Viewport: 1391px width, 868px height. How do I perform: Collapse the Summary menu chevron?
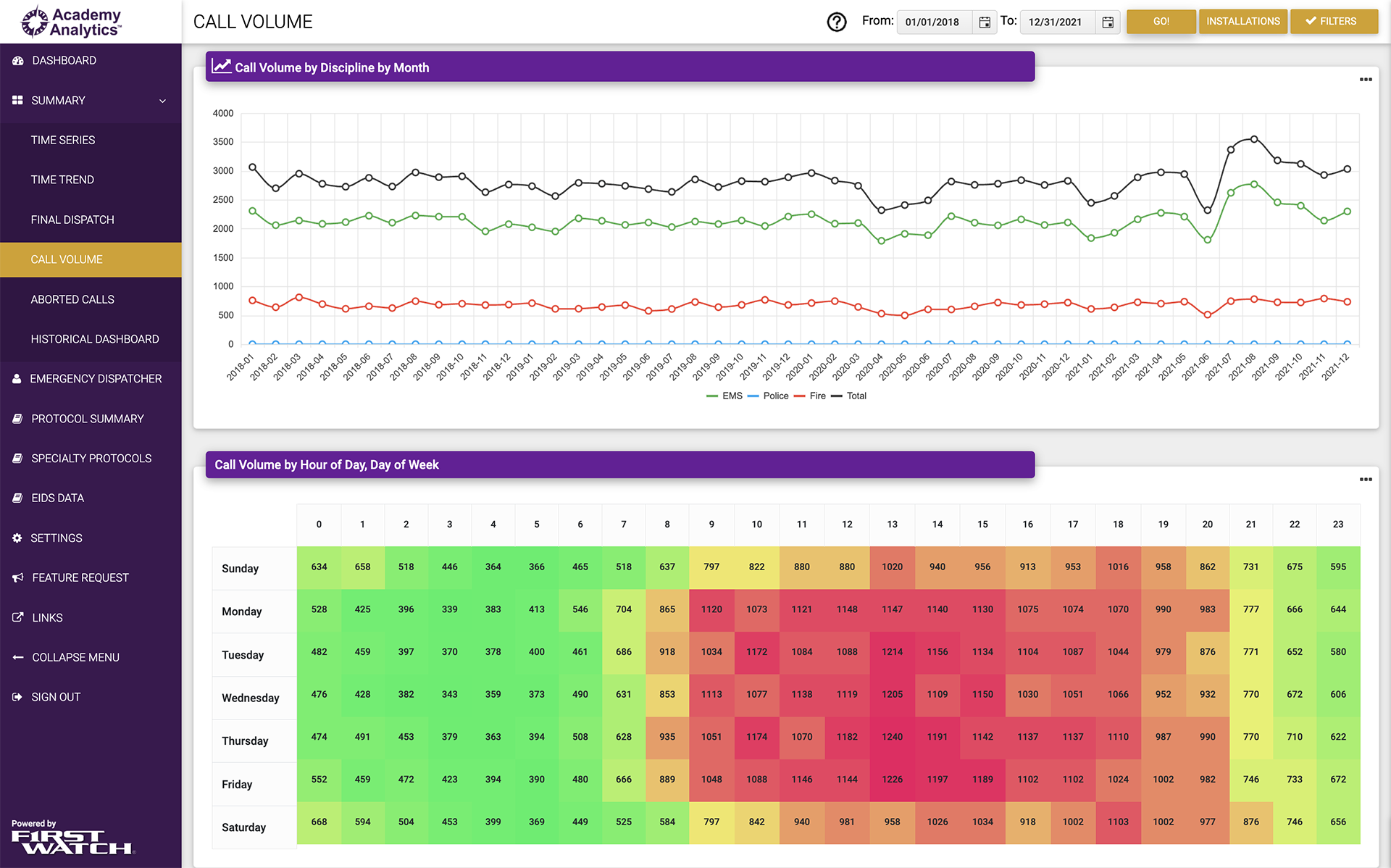point(163,101)
